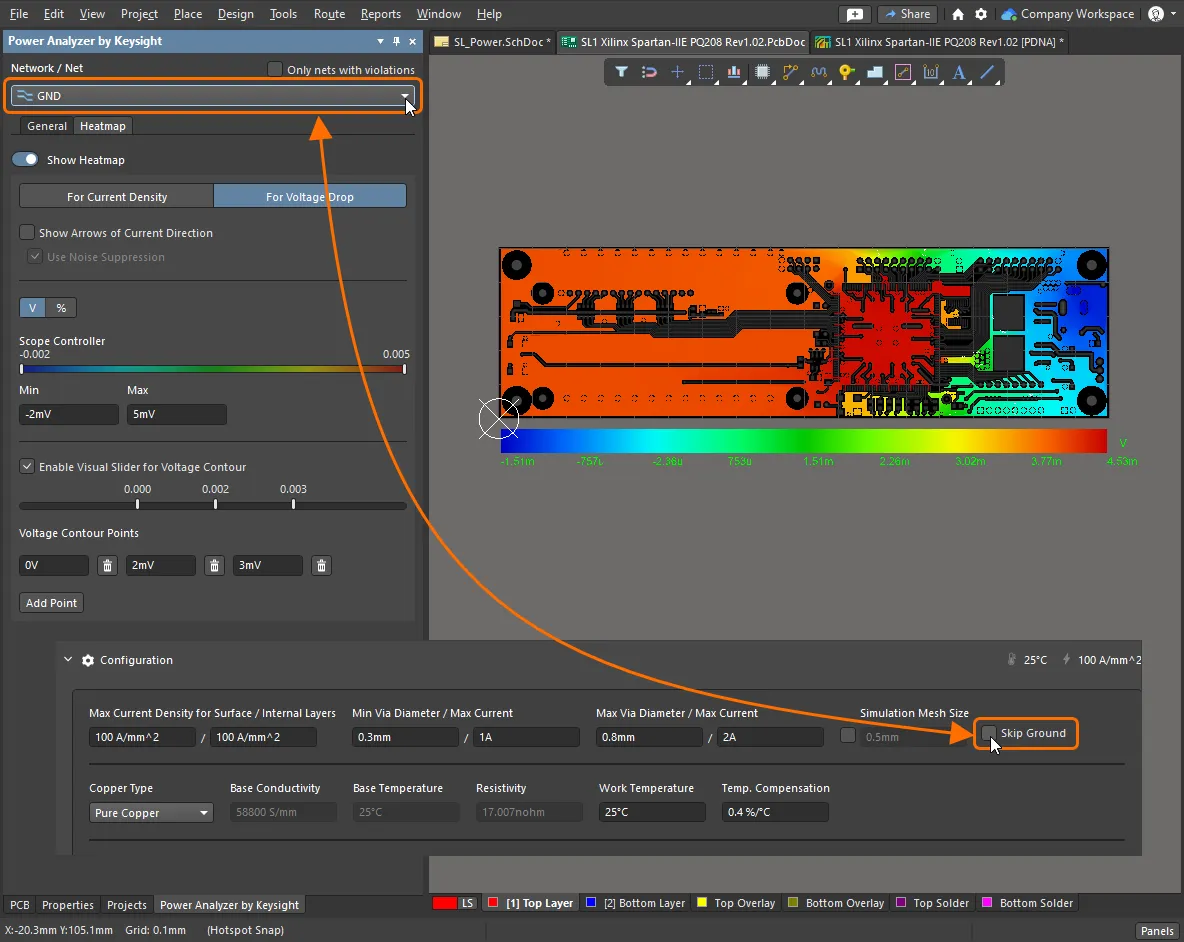
Task: Click the Work Temperature input field
Action: tap(652, 813)
